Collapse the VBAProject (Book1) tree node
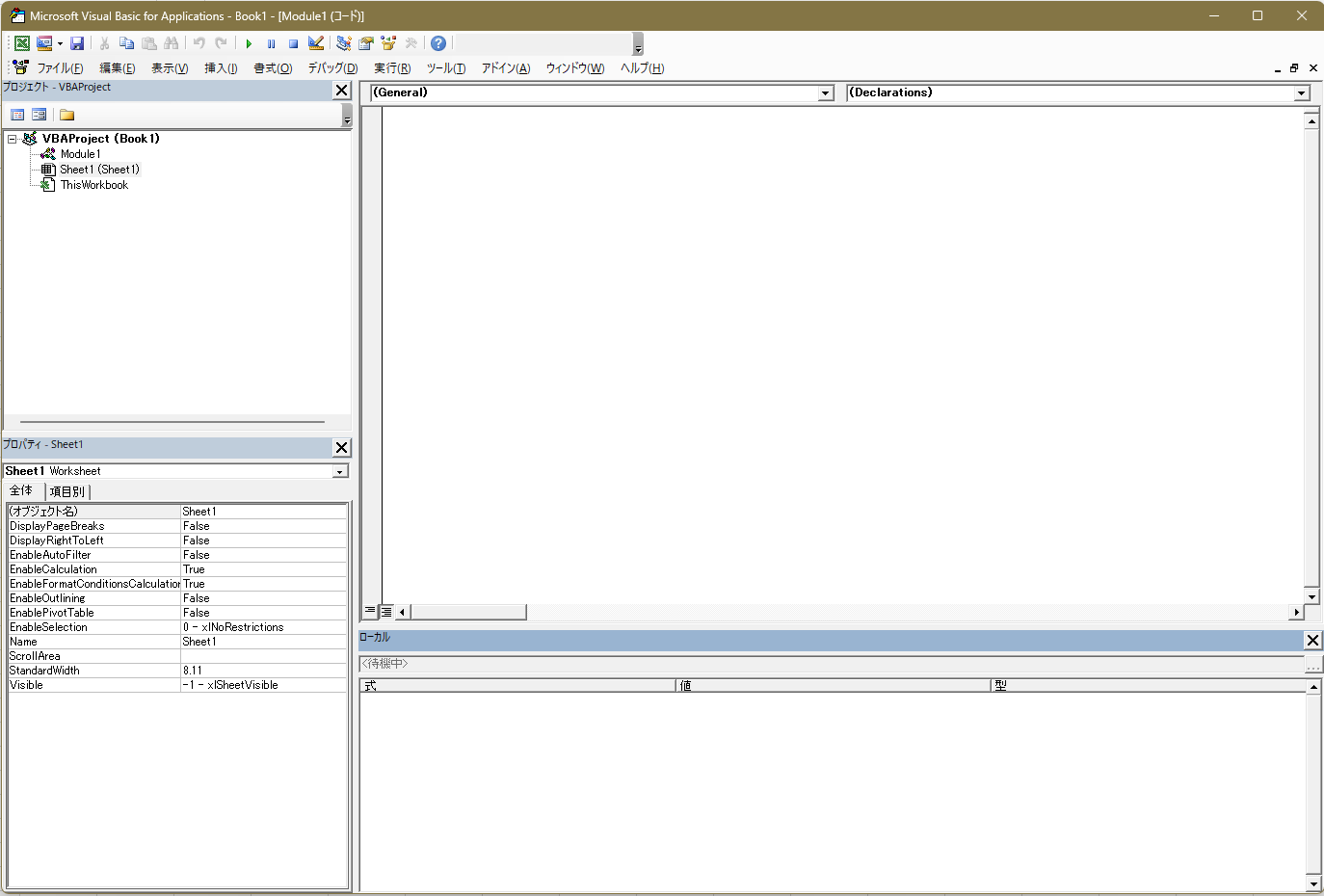 tap(13, 139)
